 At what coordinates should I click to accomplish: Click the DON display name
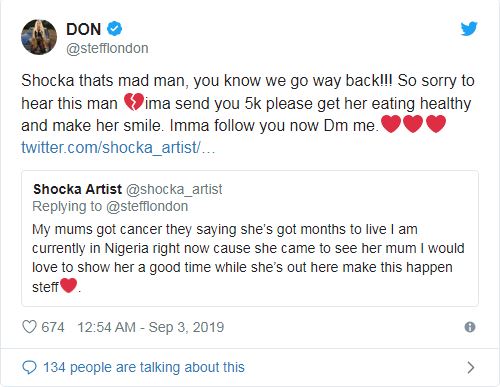(x=83, y=29)
